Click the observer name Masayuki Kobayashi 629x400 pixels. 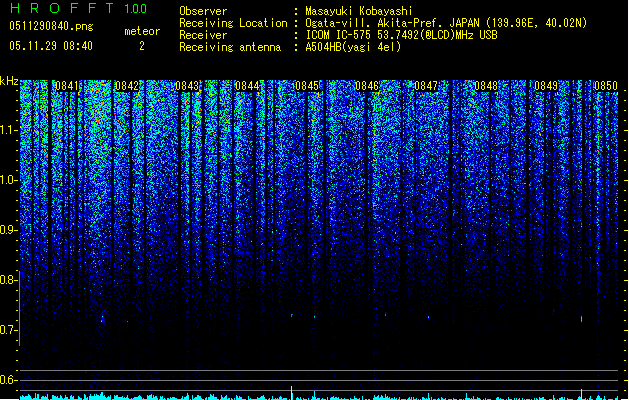[359, 11]
